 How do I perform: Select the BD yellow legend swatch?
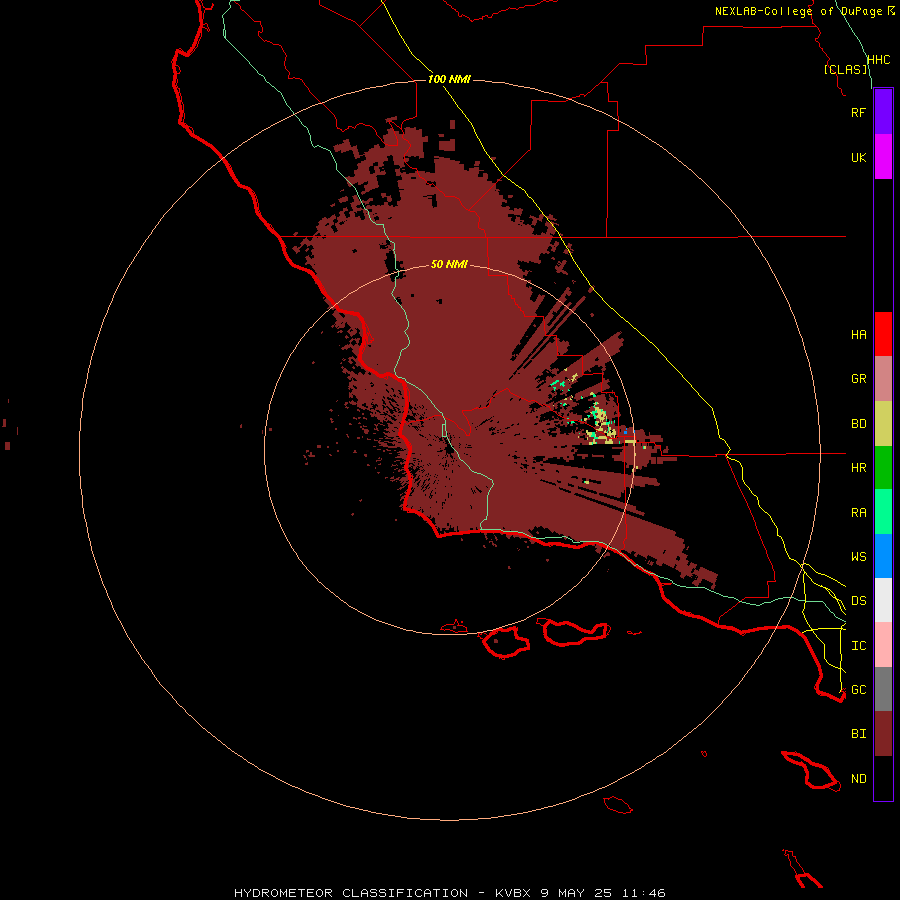coord(883,423)
